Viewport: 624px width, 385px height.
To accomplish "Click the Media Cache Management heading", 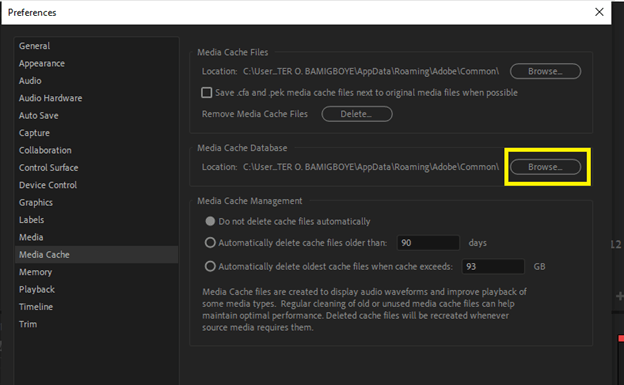I will (250, 201).
